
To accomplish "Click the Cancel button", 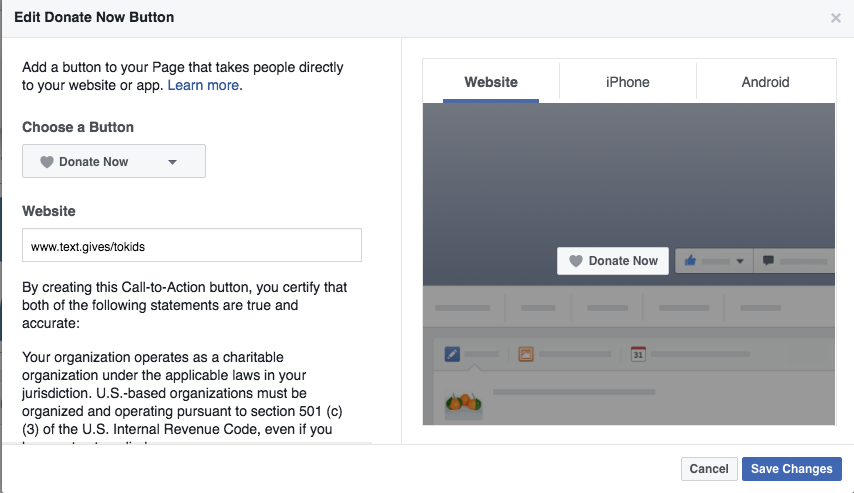I will pos(709,468).
